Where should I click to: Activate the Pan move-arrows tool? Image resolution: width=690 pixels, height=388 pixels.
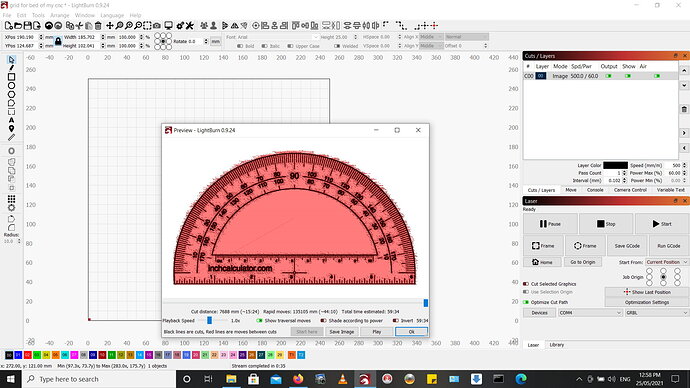click(110, 26)
